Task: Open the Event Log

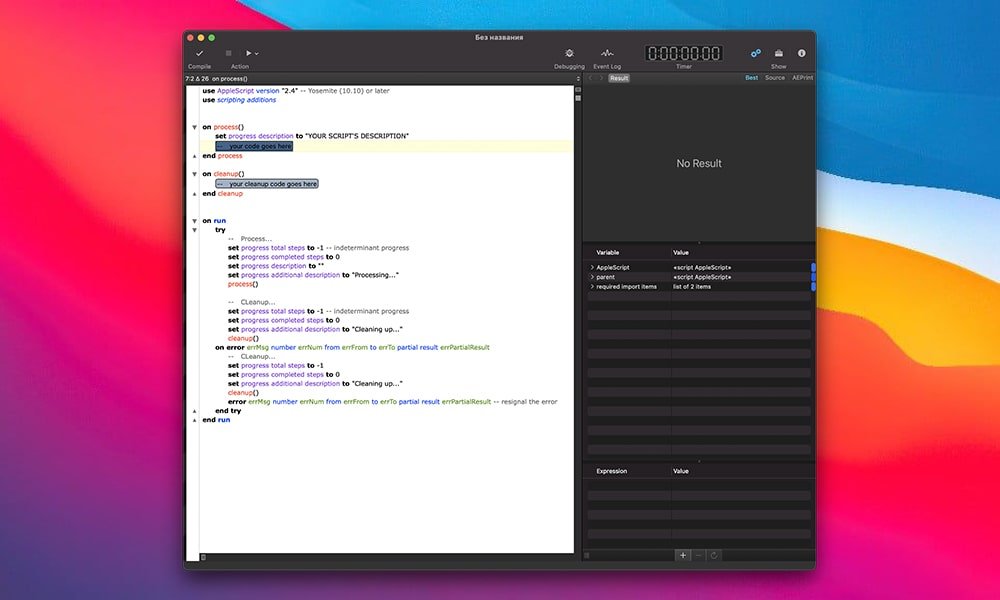Action: [607, 53]
